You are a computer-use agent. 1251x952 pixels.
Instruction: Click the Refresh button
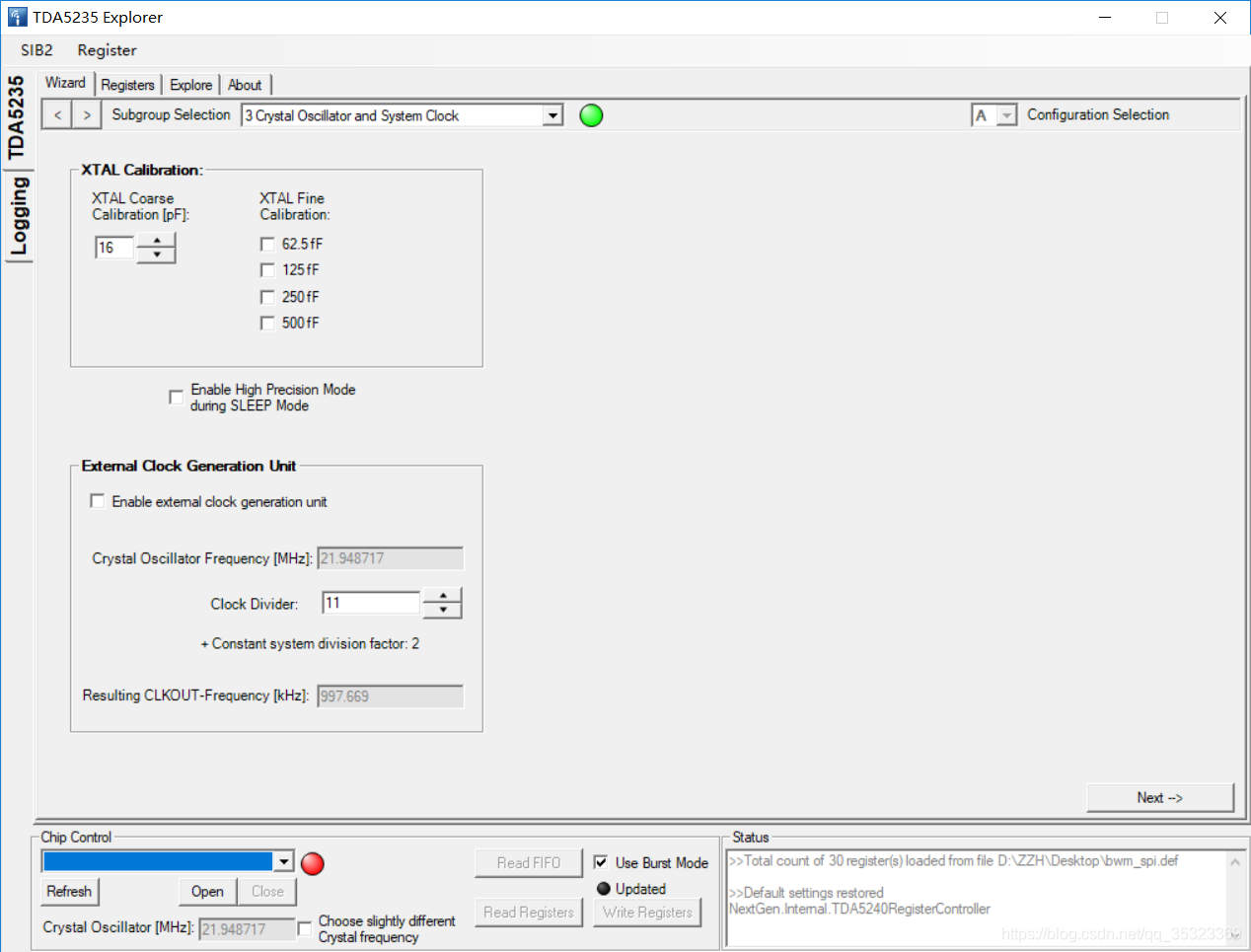69,892
